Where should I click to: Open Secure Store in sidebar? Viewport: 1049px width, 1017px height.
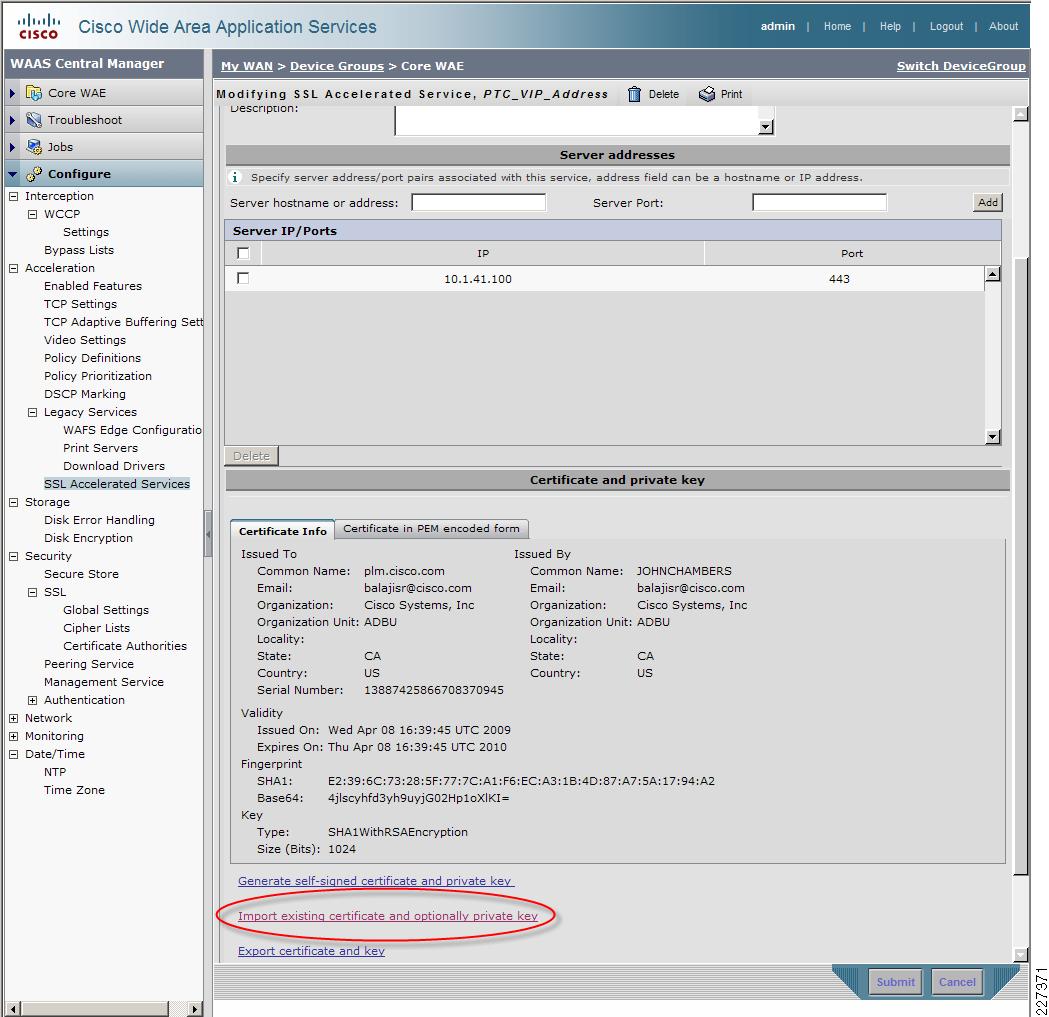click(81, 574)
